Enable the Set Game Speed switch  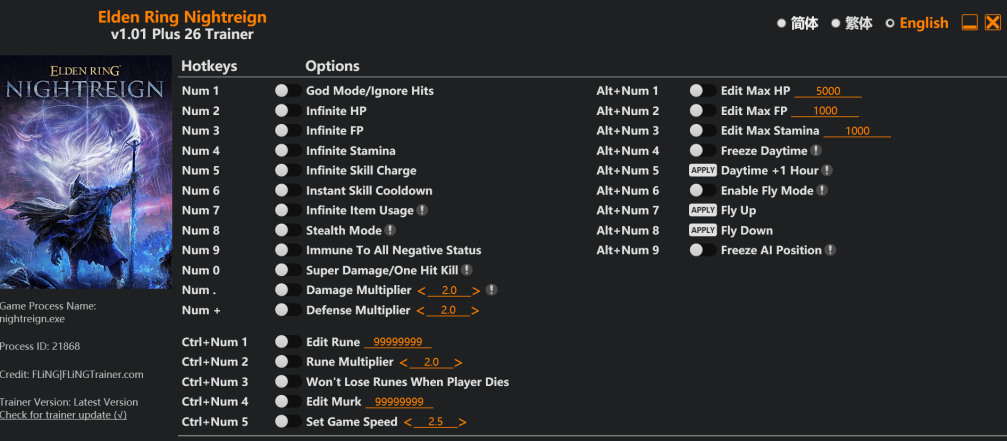(288, 422)
